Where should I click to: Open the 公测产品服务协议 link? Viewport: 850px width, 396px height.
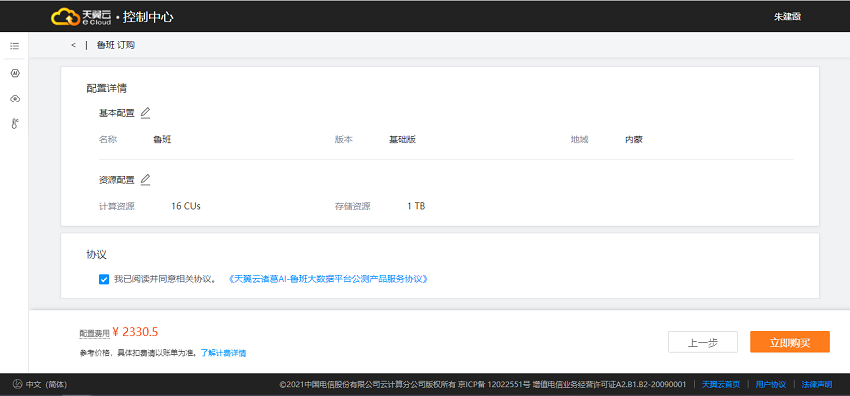pos(329,279)
